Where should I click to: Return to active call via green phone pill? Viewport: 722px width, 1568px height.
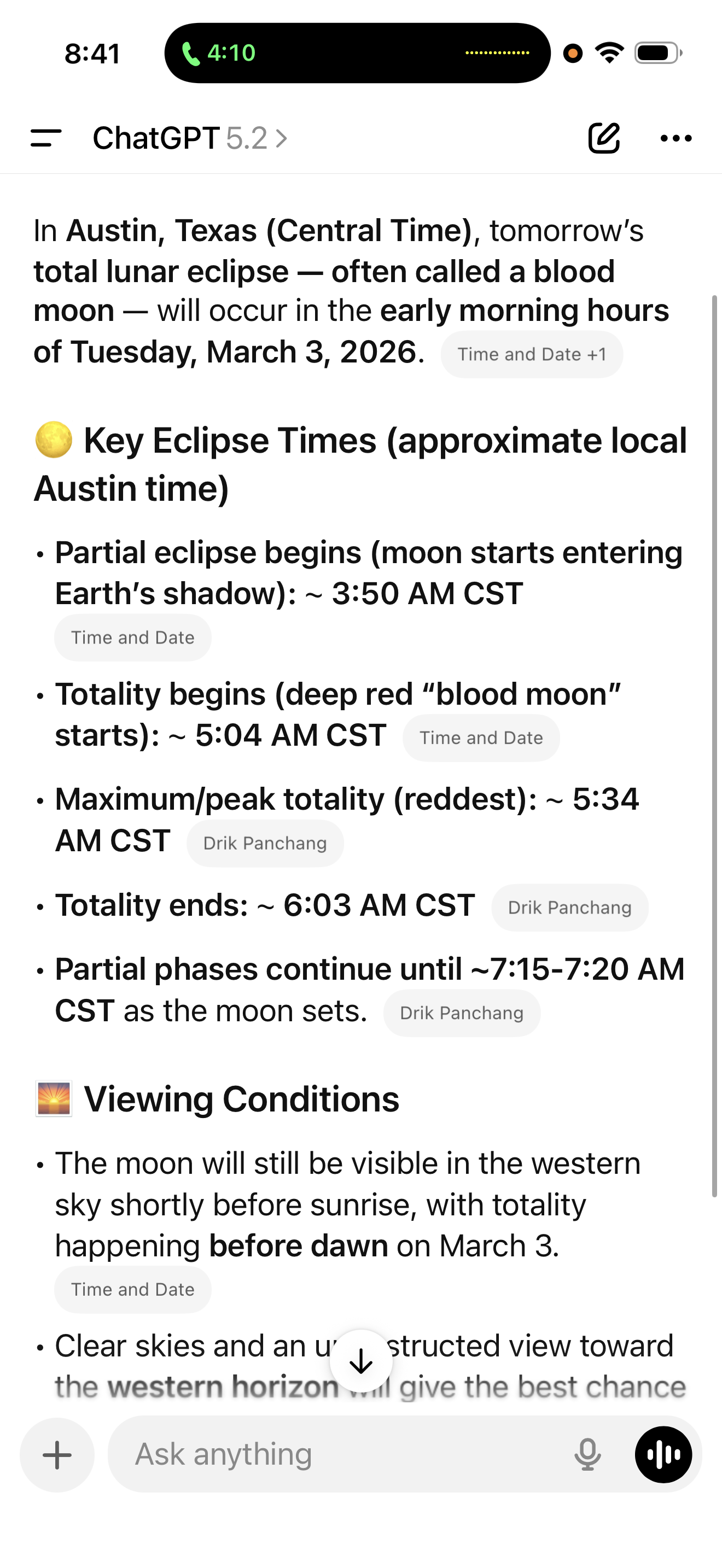coord(219,54)
